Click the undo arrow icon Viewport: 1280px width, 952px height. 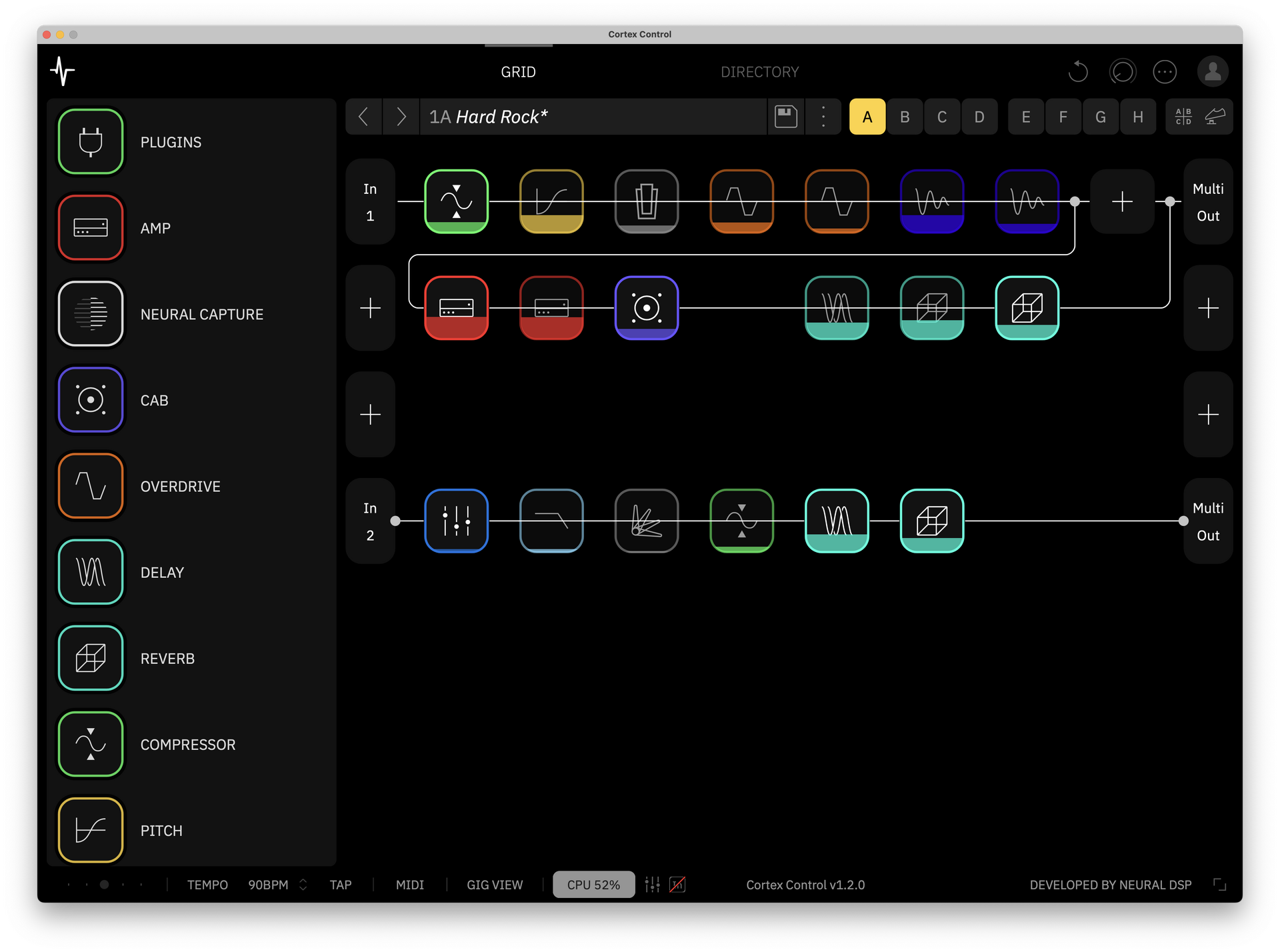1078,71
